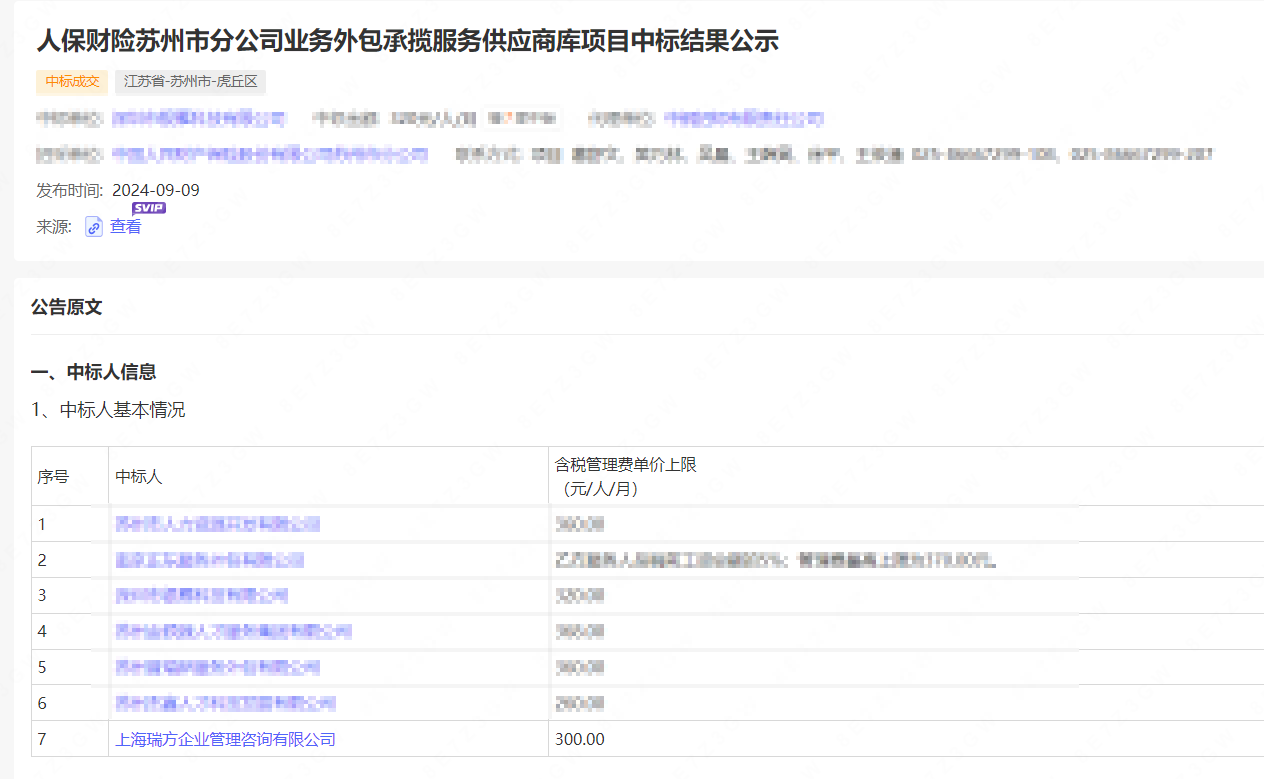Click the source link chain icon
This screenshot has width=1264, height=779.
94,227
